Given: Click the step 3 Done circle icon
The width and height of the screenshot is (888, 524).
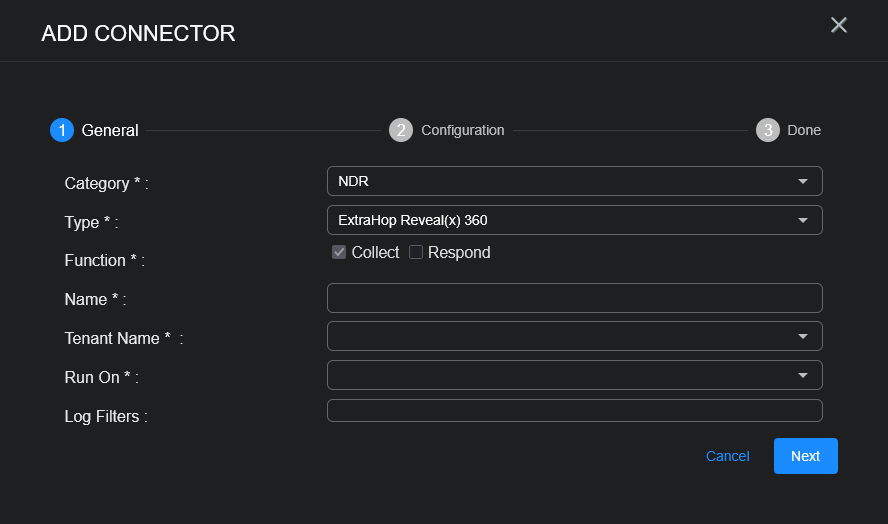Looking at the screenshot, I should [768, 130].
